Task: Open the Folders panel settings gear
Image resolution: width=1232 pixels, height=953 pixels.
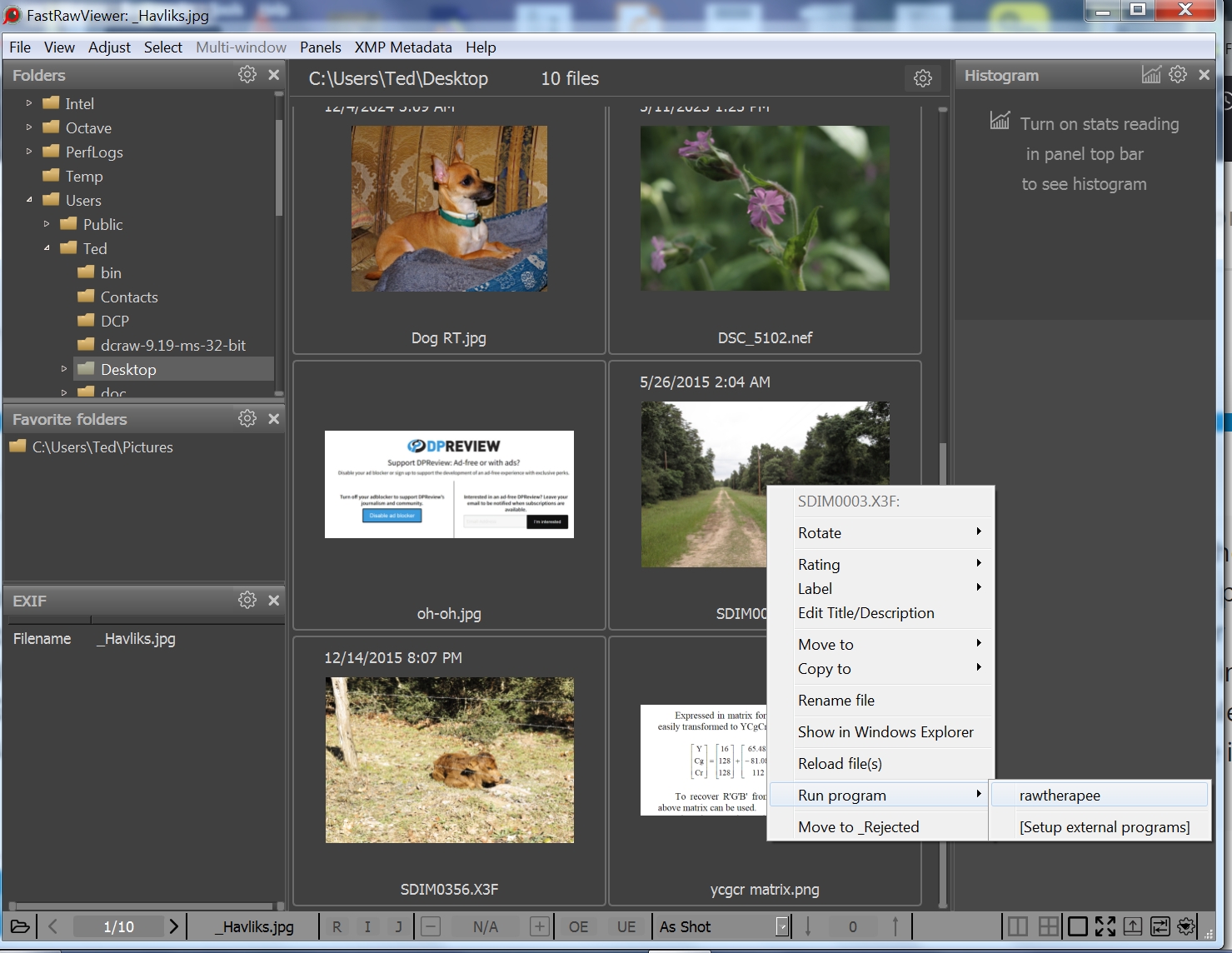Action: coord(247,75)
